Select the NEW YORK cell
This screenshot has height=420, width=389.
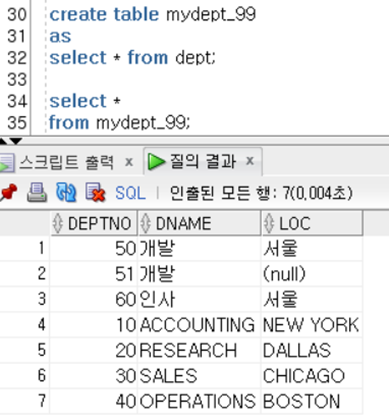(x=312, y=325)
